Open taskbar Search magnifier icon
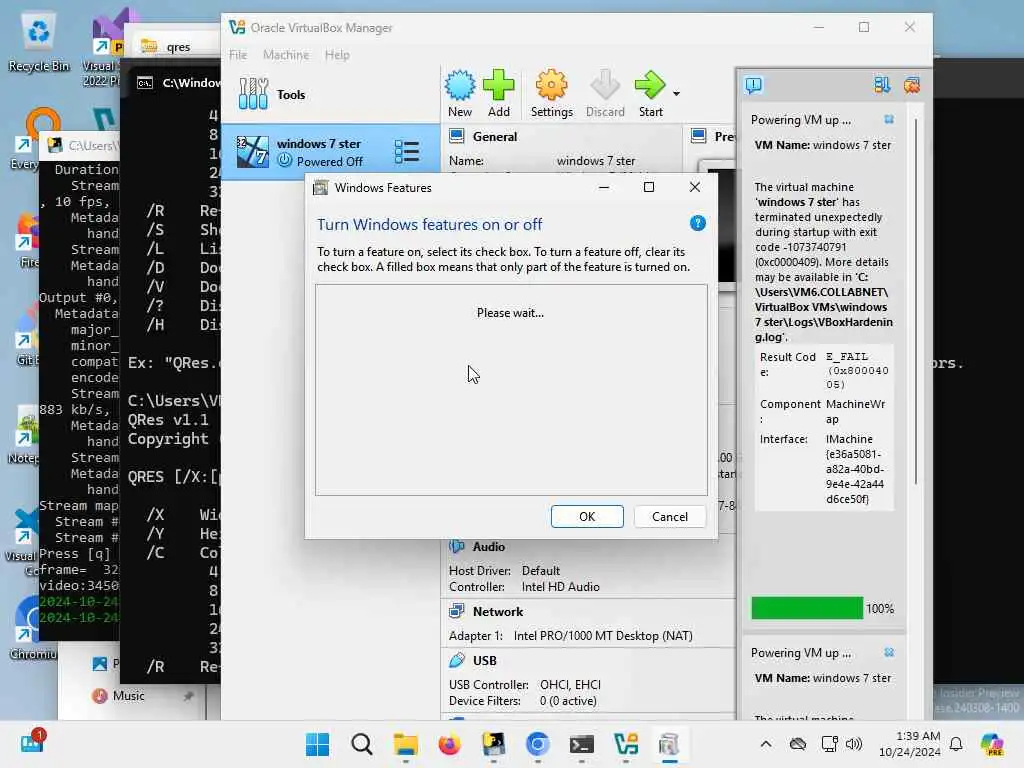 [x=361, y=744]
